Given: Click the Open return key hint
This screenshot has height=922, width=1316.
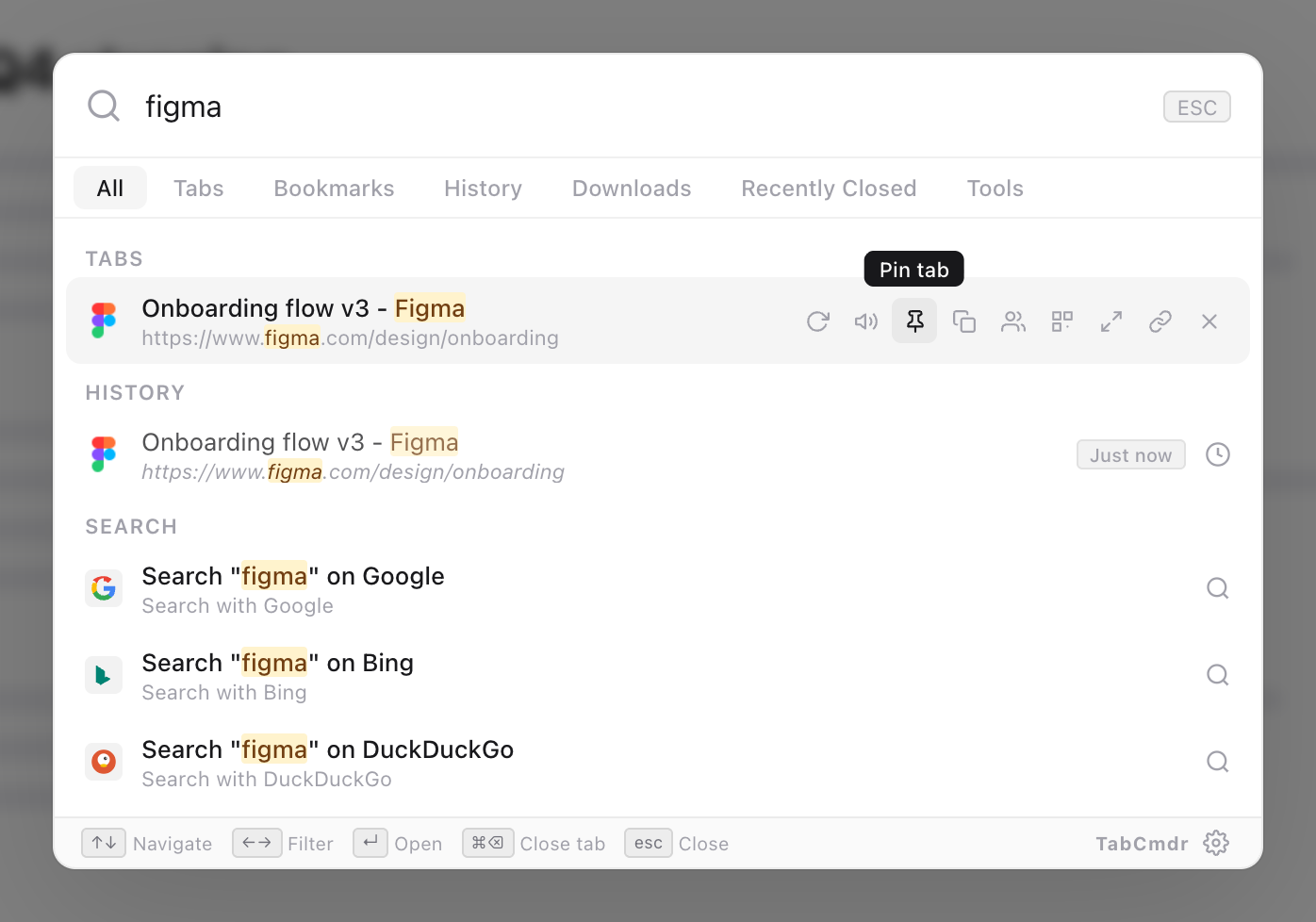Looking at the screenshot, I should (370, 843).
